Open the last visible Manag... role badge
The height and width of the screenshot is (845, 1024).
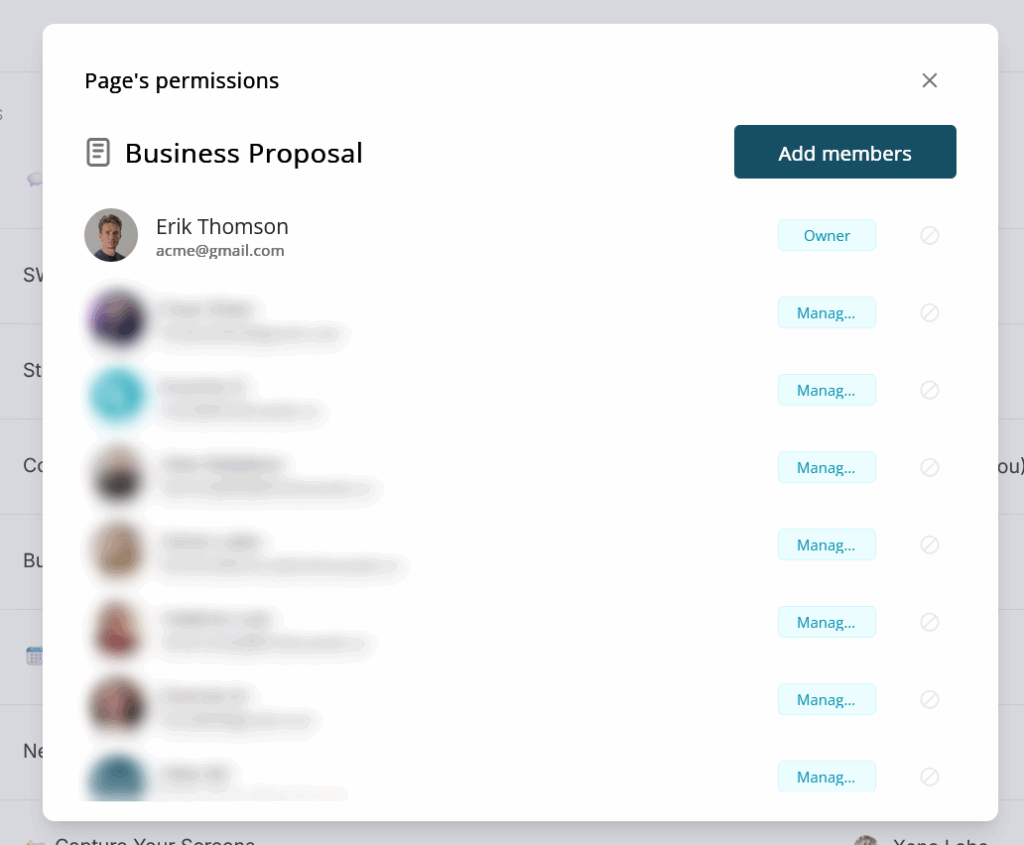(x=826, y=776)
